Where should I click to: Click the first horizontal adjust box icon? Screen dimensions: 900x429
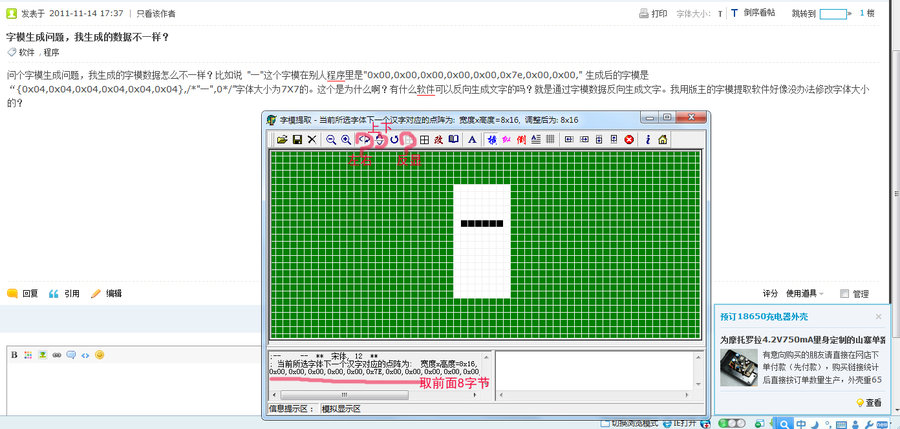tap(569, 140)
